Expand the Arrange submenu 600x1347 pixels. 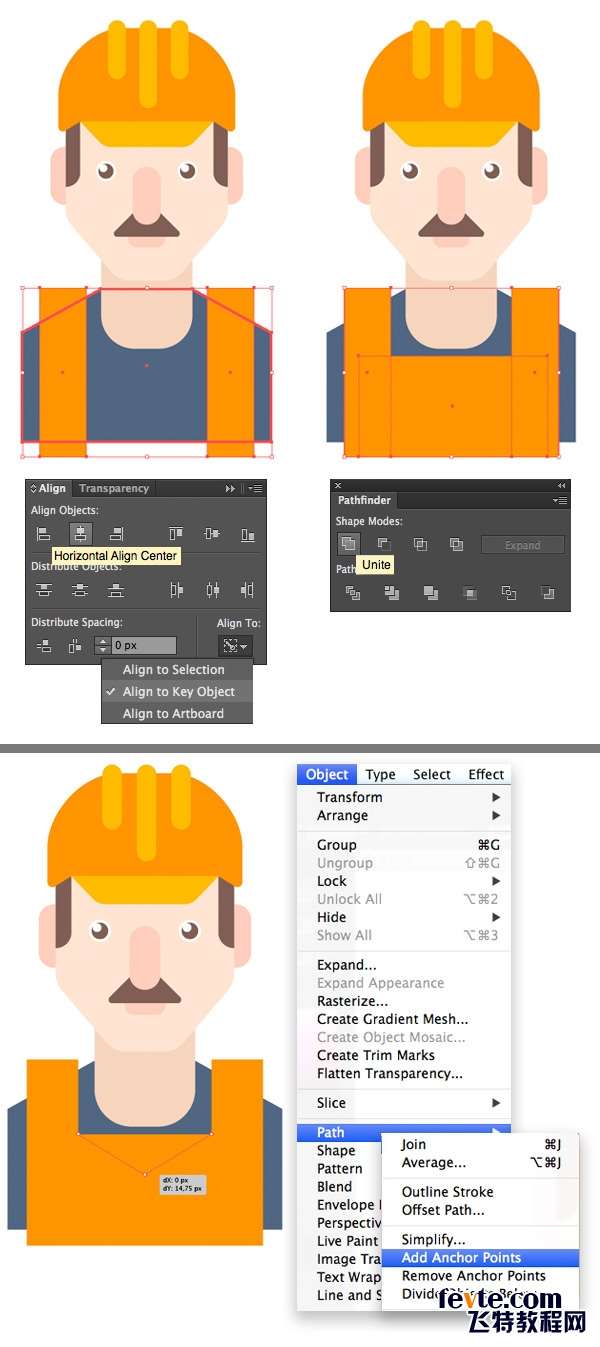pyautogui.click(x=404, y=815)
